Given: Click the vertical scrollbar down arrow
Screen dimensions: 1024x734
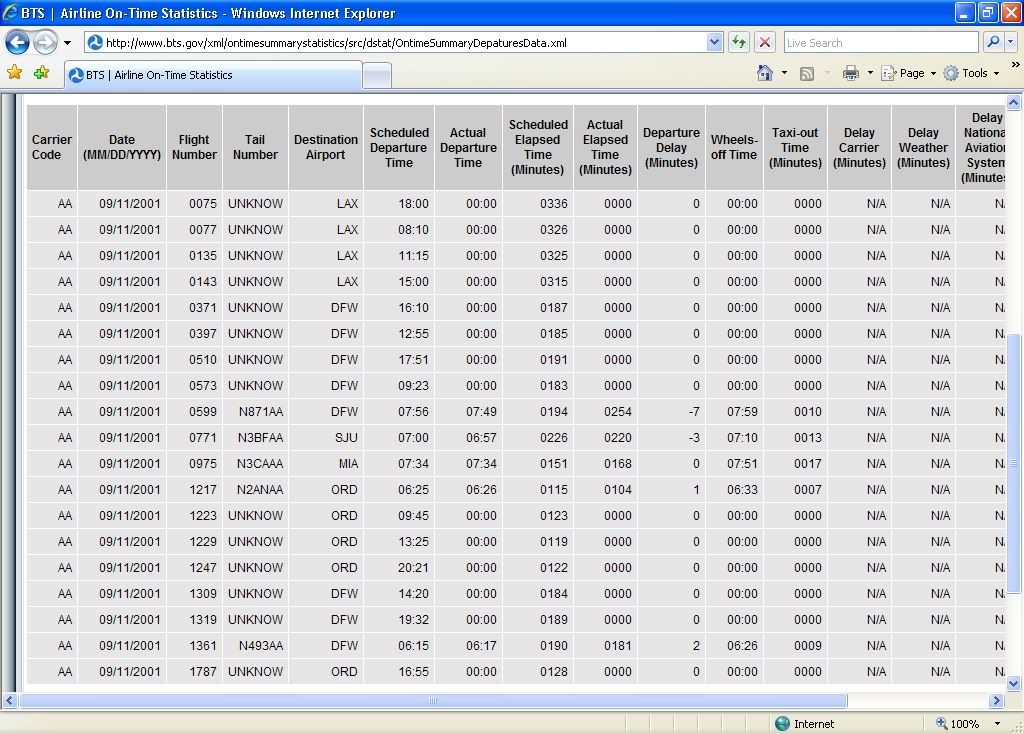Looking at the screenshot, I should (x=1013, y=684).
